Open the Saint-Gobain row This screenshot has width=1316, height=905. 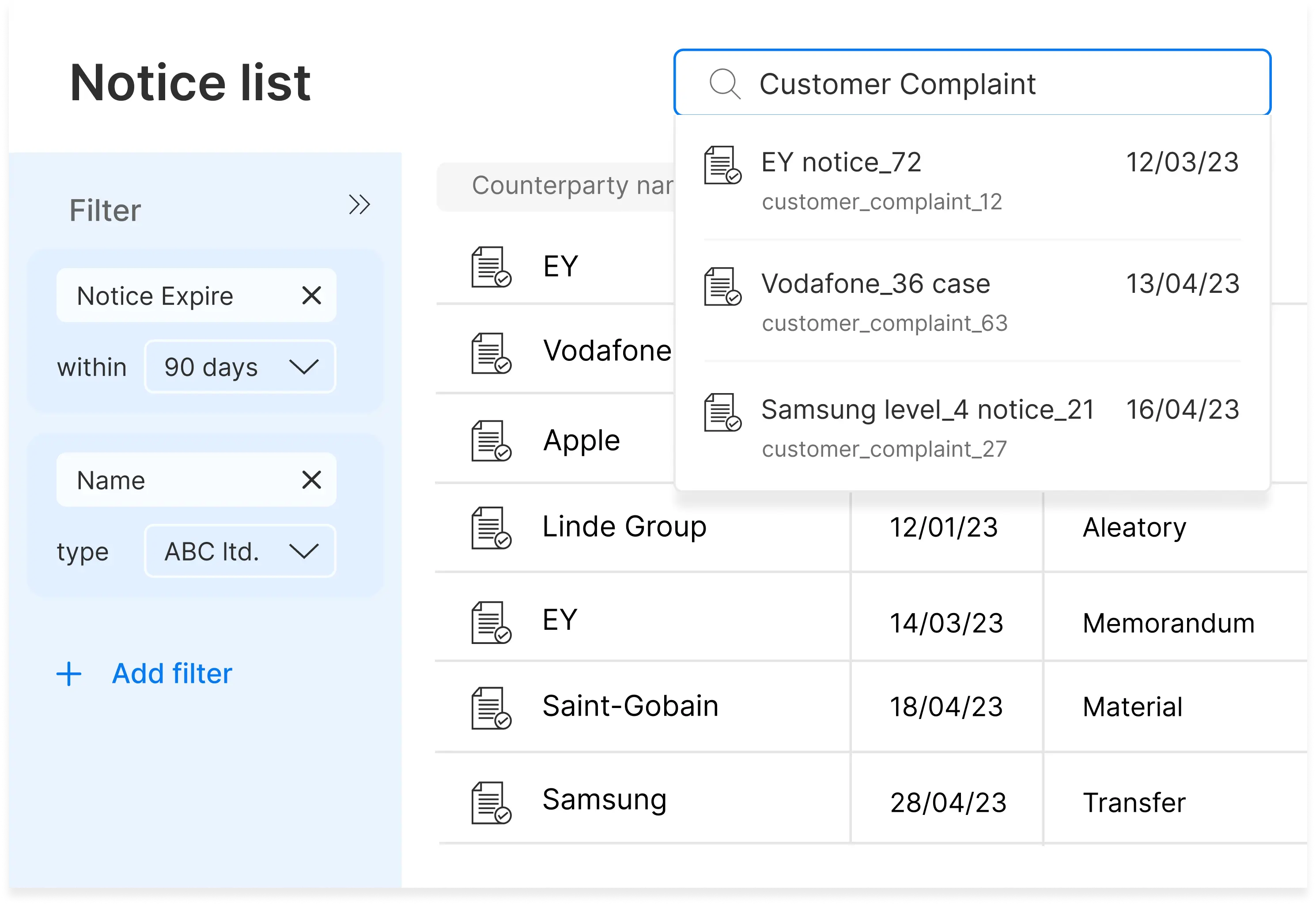[871, 707]
